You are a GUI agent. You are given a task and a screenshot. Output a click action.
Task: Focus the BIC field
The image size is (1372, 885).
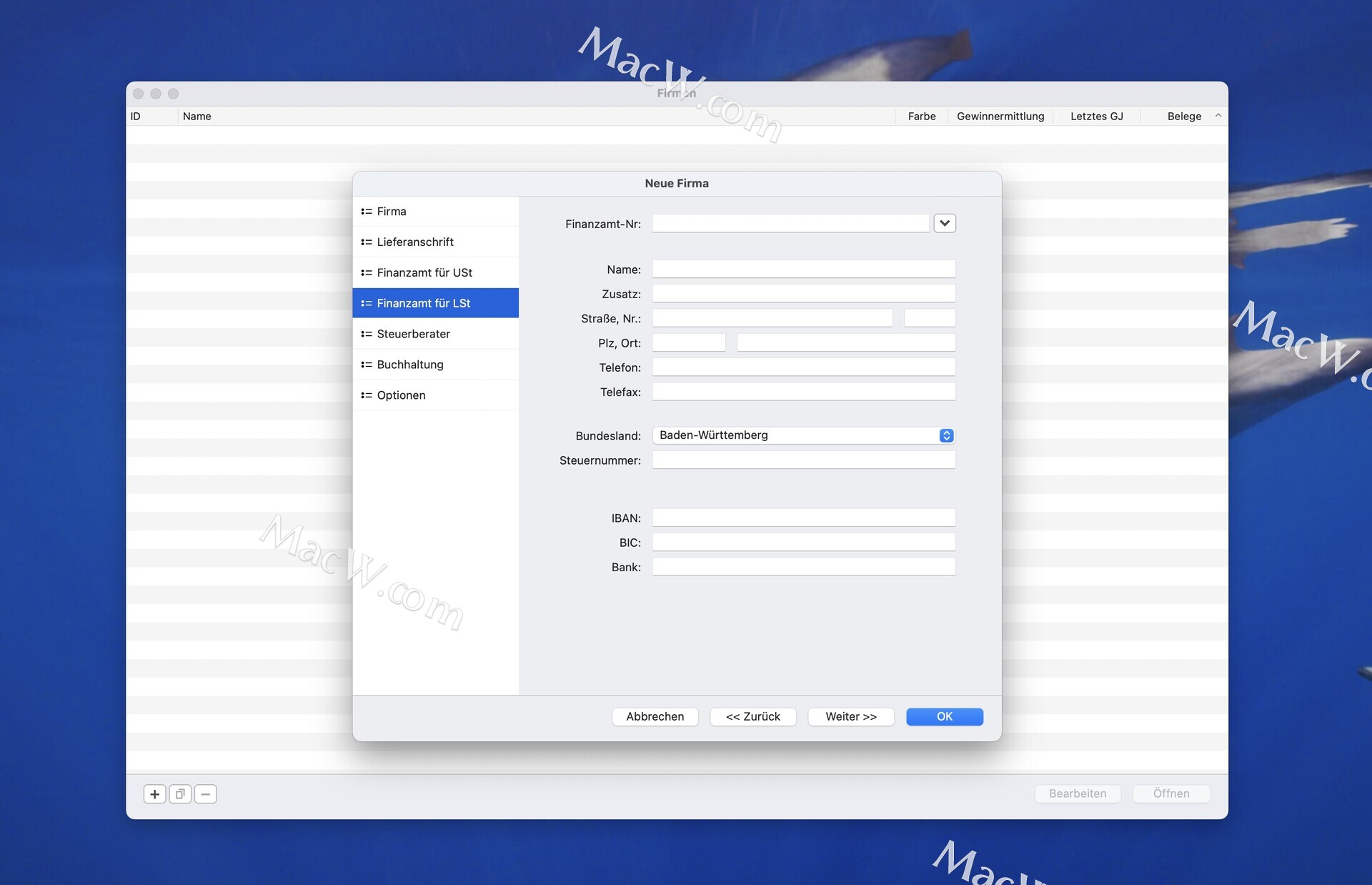tap(804, 543)
